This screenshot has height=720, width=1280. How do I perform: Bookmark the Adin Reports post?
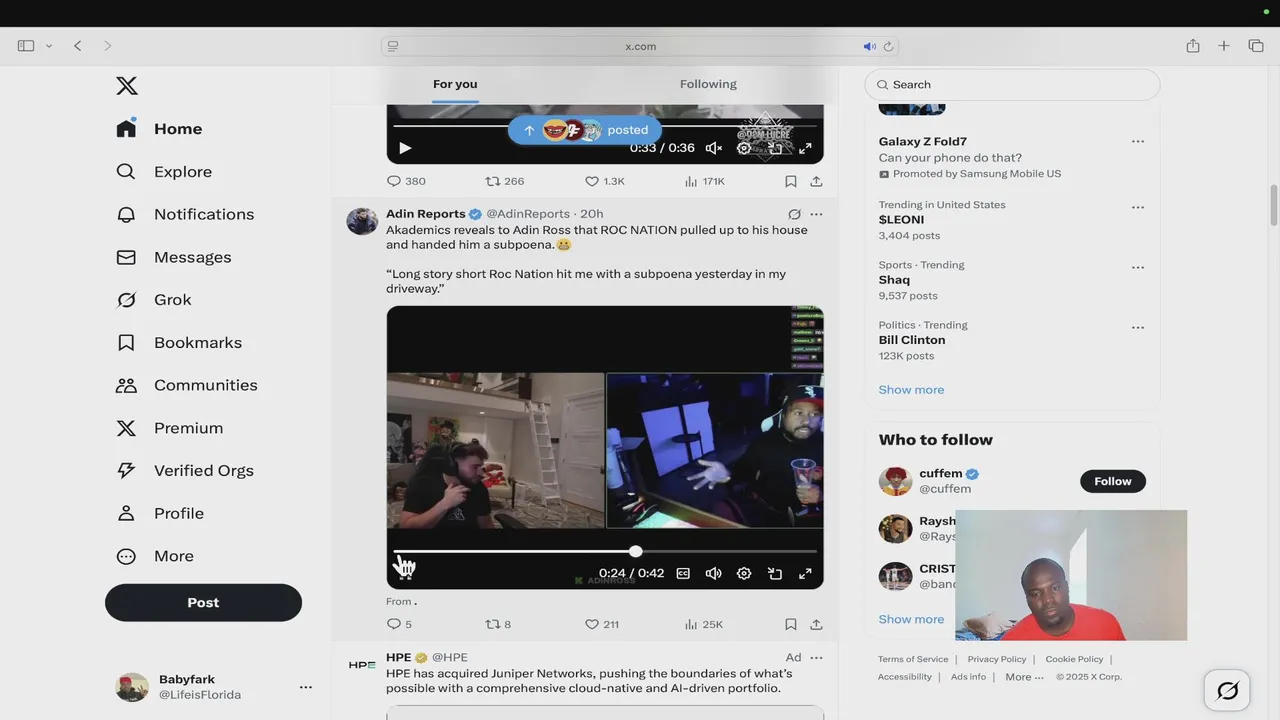tap(790, 624)
